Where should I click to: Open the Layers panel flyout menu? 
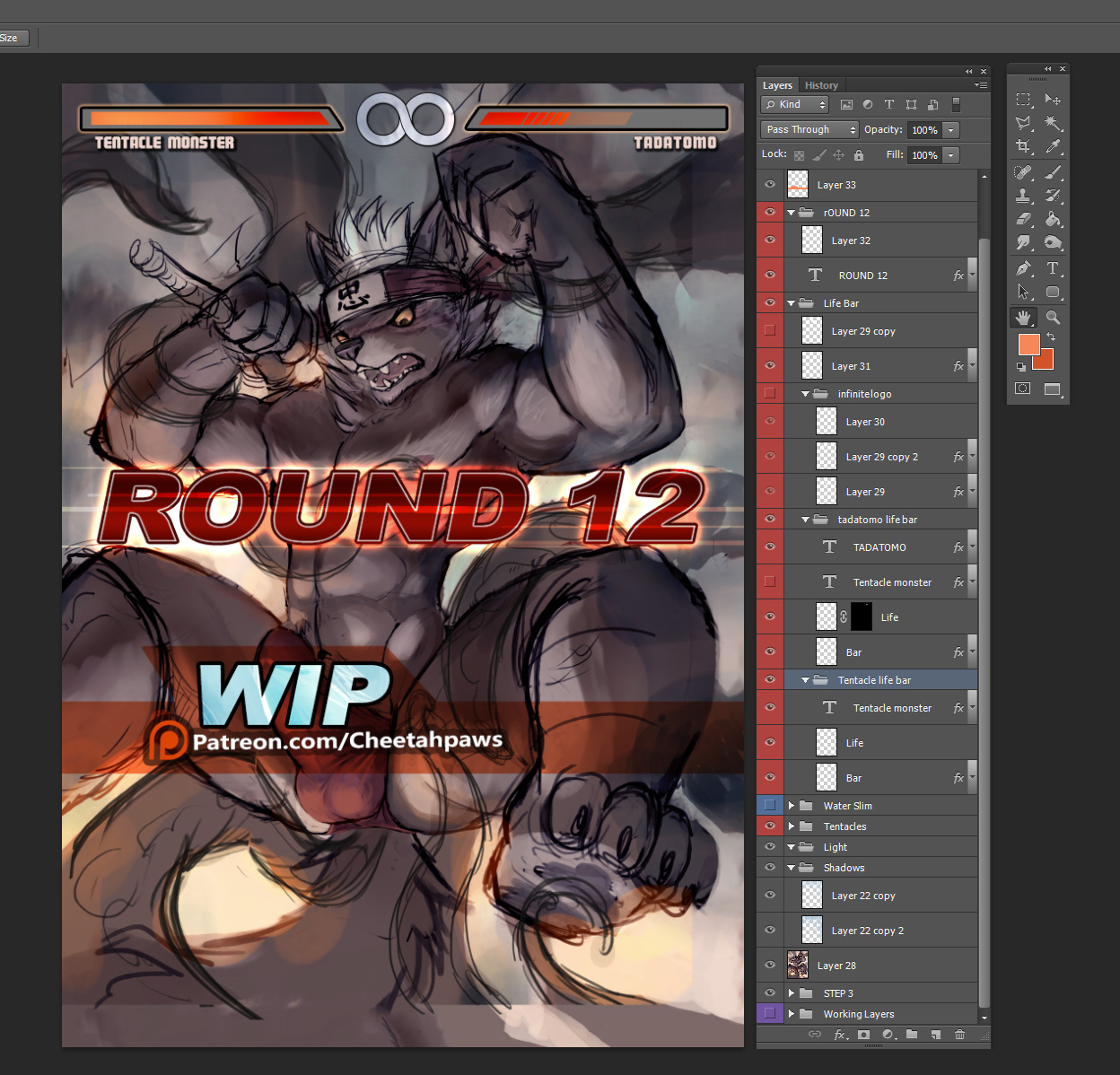981,85
